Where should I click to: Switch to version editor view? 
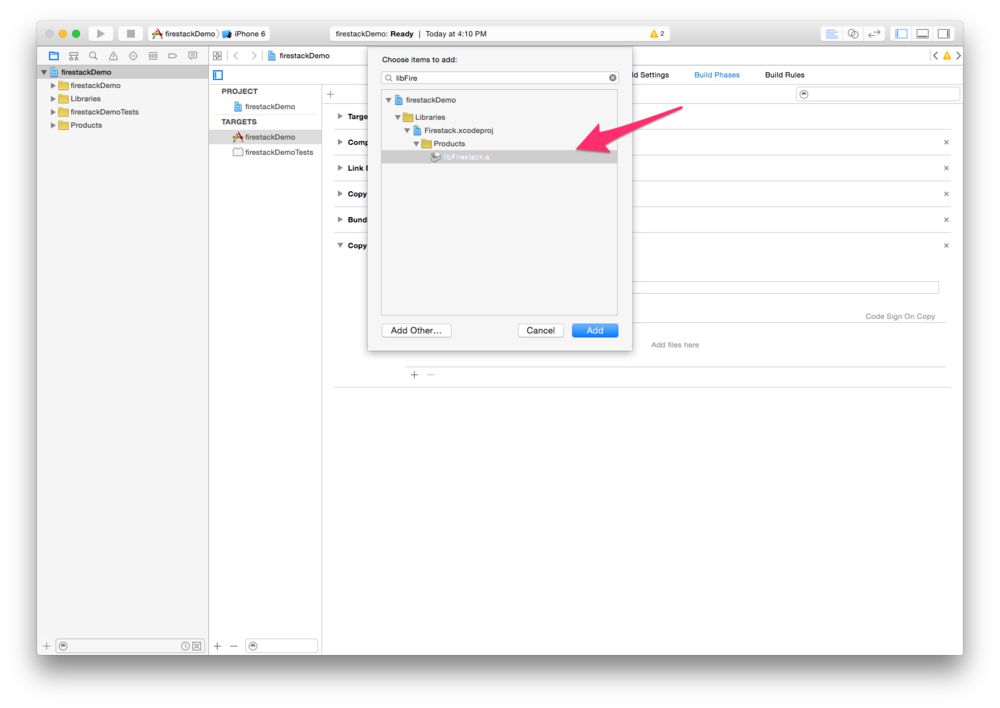pyautogui.click(x=874, y=33)
